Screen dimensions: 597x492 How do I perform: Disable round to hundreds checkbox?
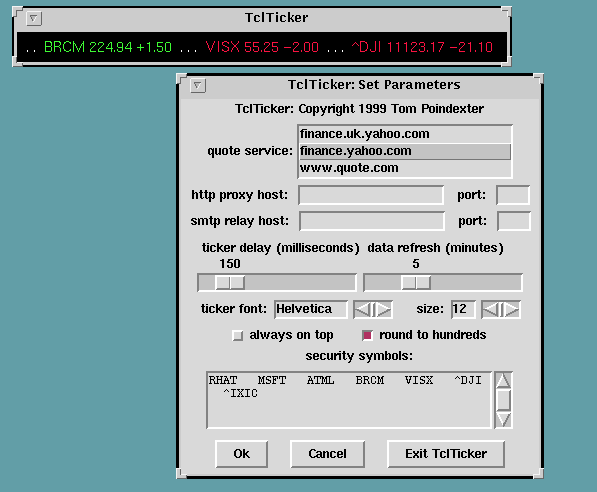[367, 335]
